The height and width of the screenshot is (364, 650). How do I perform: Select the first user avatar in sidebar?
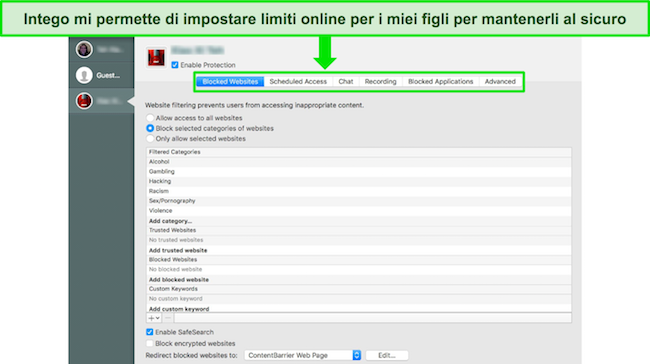pyautogui.click(x=84, y=50)
